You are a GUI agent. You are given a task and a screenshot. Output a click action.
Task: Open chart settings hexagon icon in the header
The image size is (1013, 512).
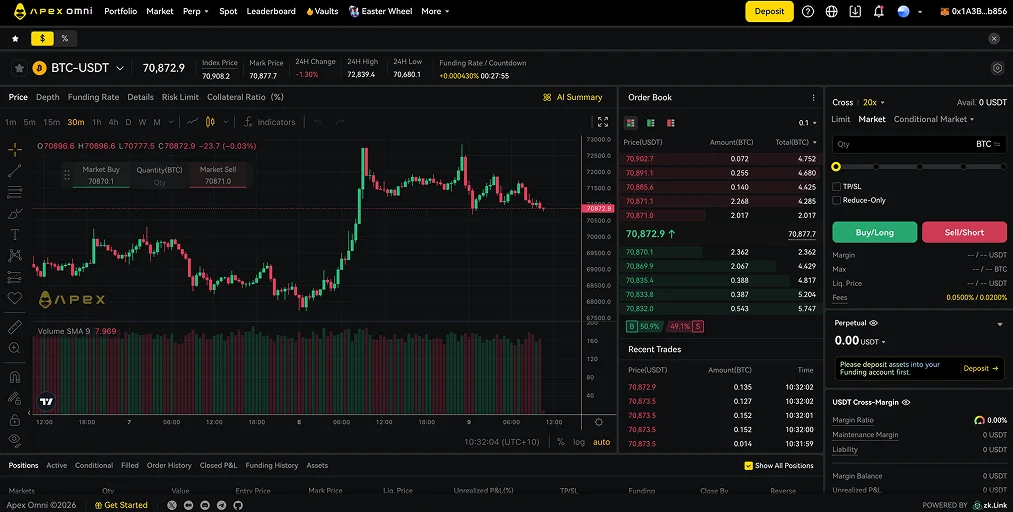(x=997, y=68)
